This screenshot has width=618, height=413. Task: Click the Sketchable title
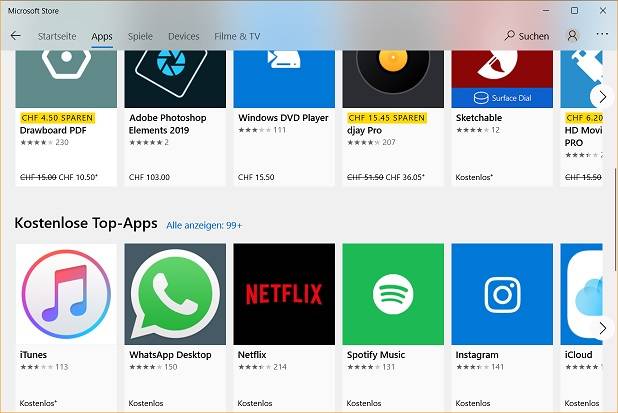coord(479,118)
